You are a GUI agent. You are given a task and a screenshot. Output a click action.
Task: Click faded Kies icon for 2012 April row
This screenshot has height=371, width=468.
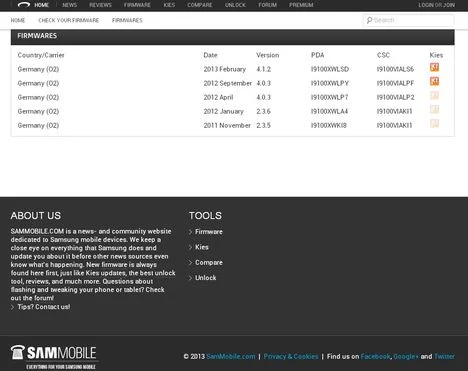[434, 95]
